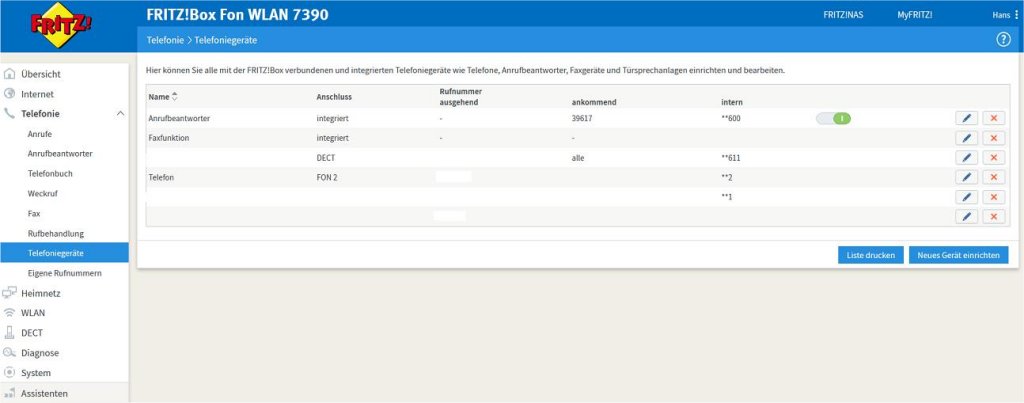Delete the DECT device row
Image resolution: width=1024 pixels, height=403 pixels.
pyautogui.click(x=993, y=158)
